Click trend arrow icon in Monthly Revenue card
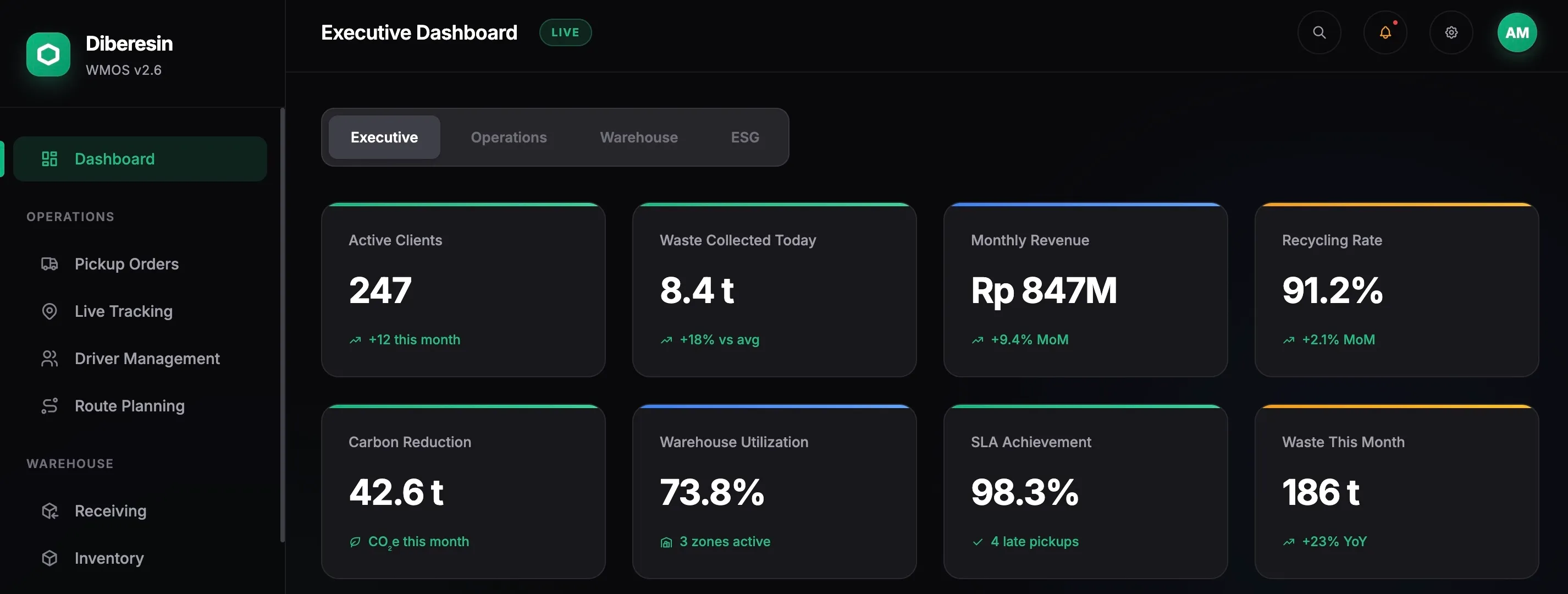 [x=978, y=340]
